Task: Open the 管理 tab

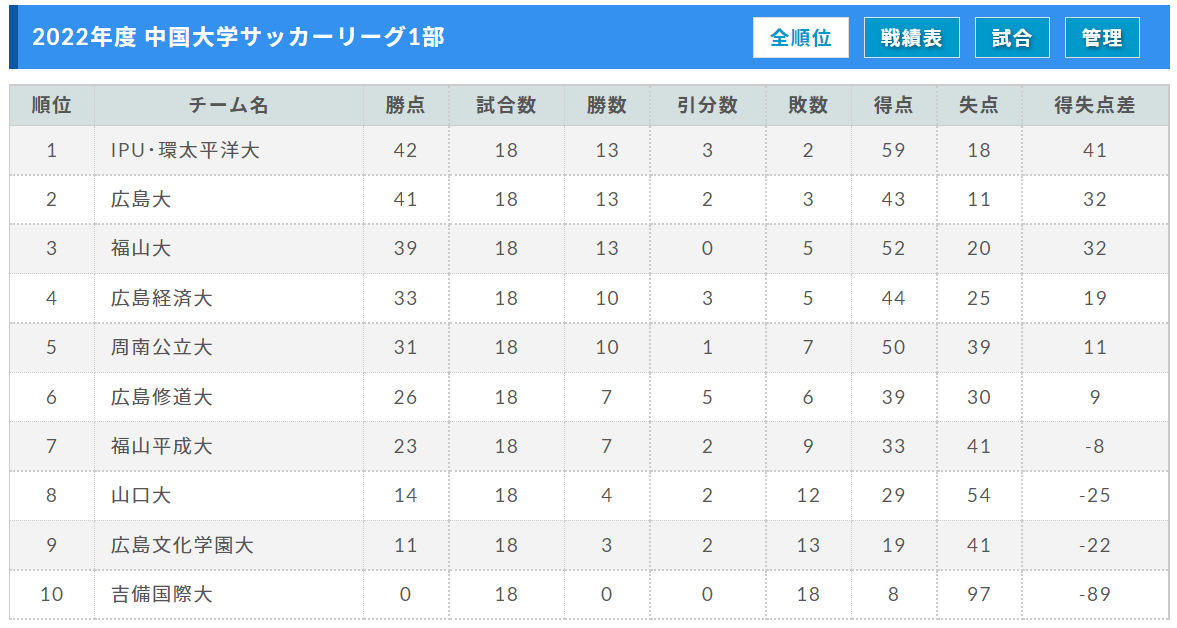Action: pos(1102,38)
